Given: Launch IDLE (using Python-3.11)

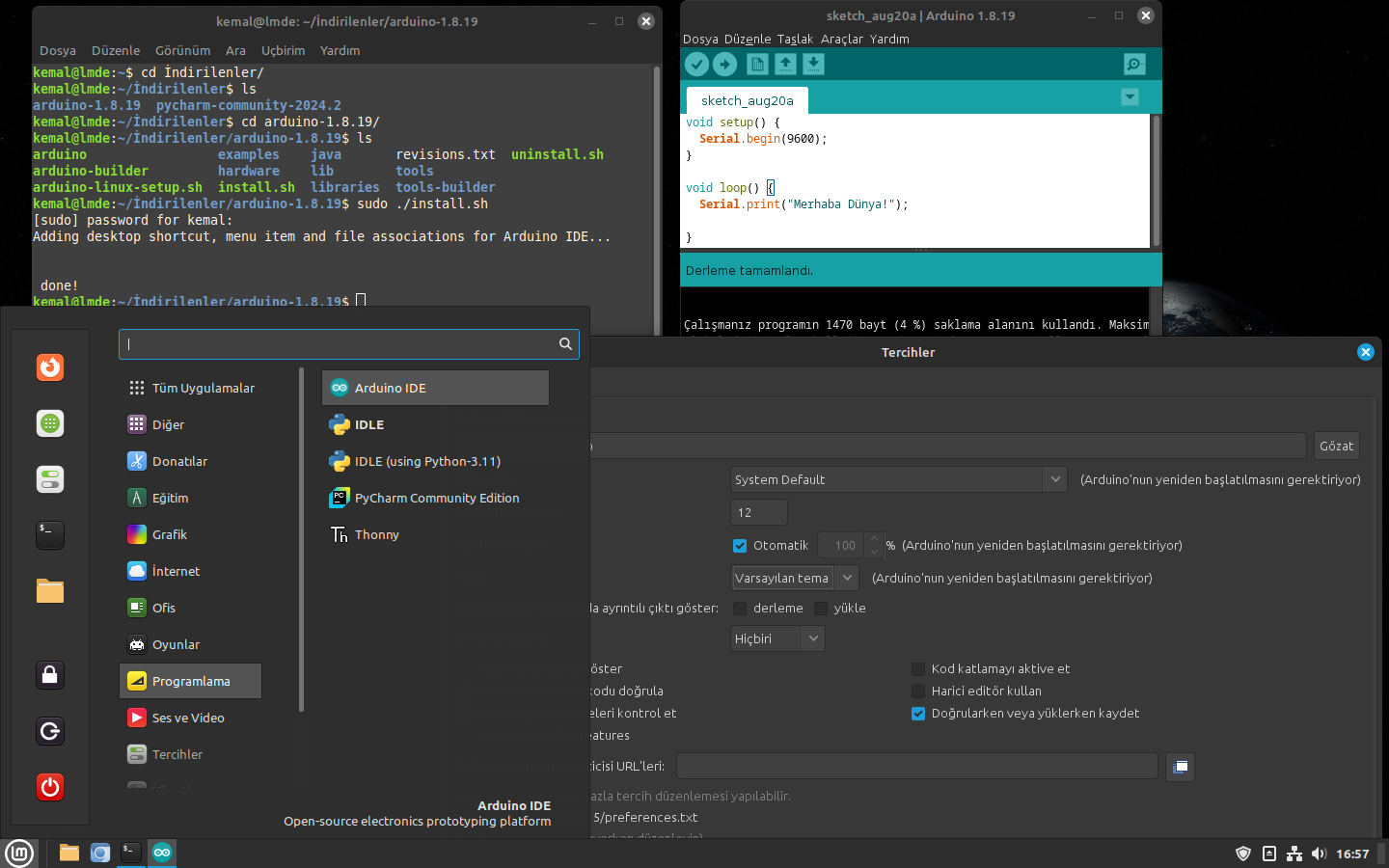Looking at the screenshot, I should point(435,461).
